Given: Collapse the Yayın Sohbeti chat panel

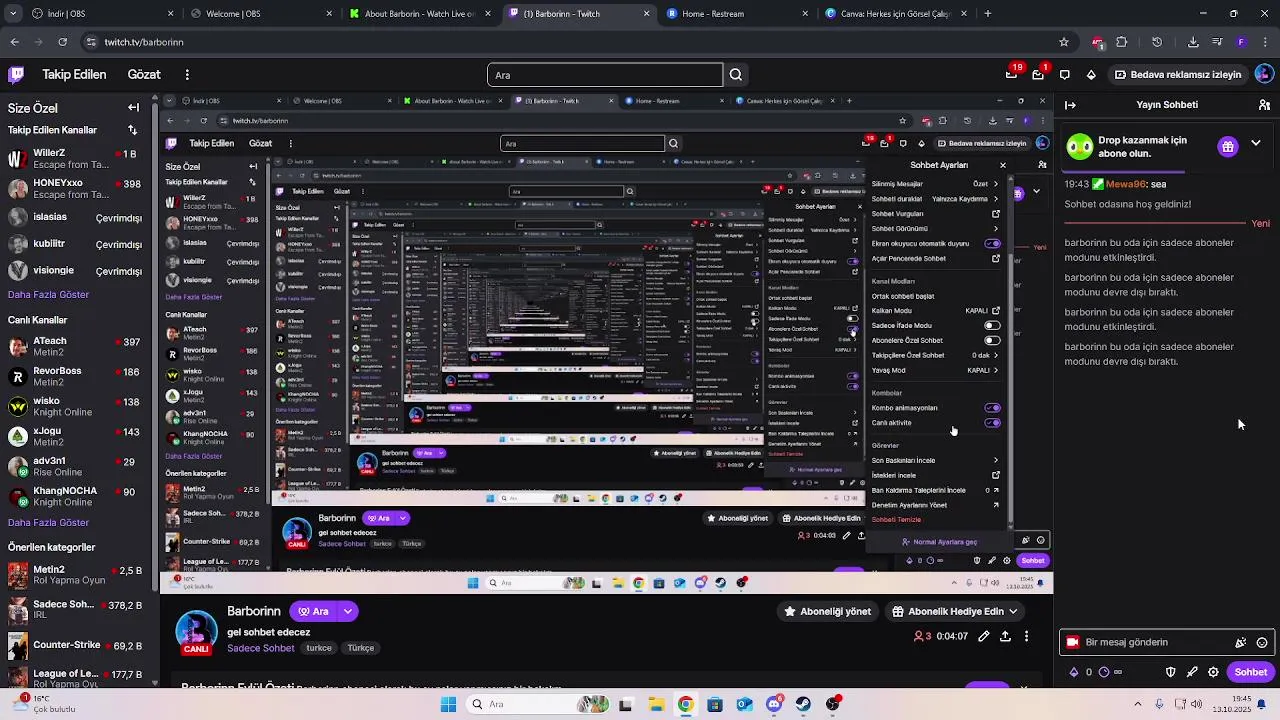Looking at the screenshot, I should click(x=1070, y=105).
